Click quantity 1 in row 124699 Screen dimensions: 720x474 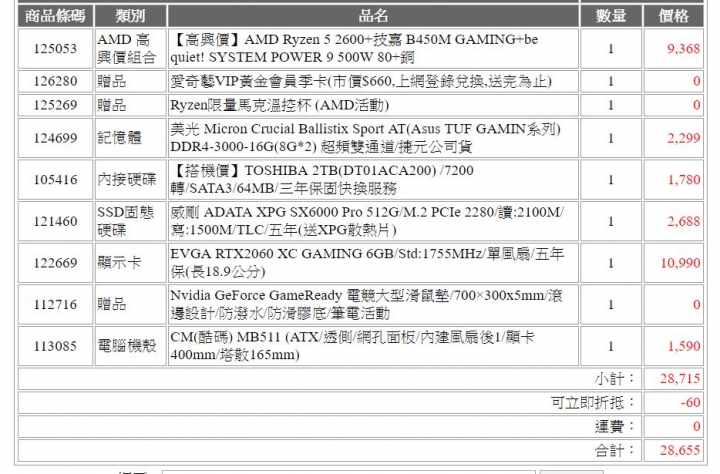point(611,138)
